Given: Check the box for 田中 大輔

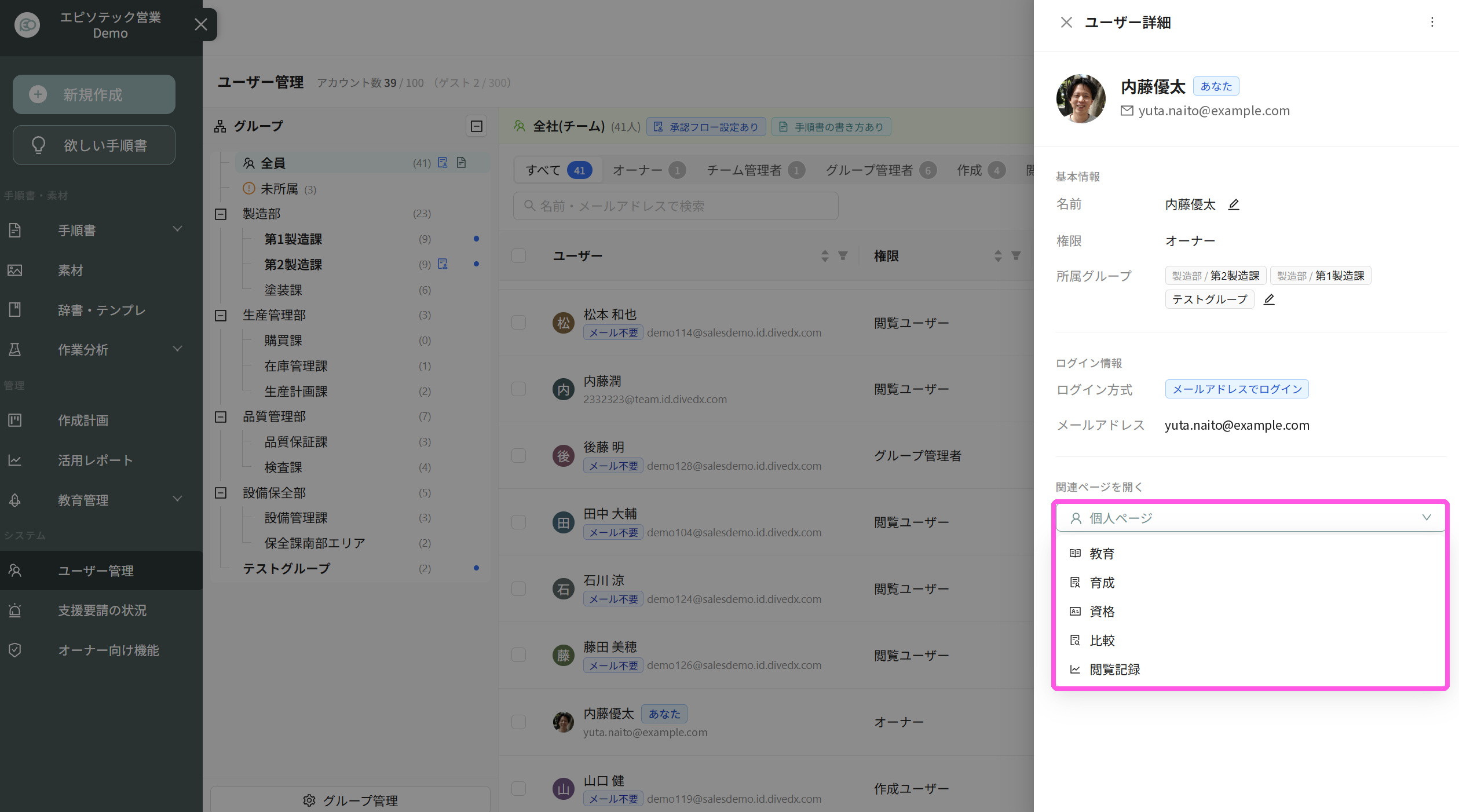Looking at the screenshot, I should point(519,522).
